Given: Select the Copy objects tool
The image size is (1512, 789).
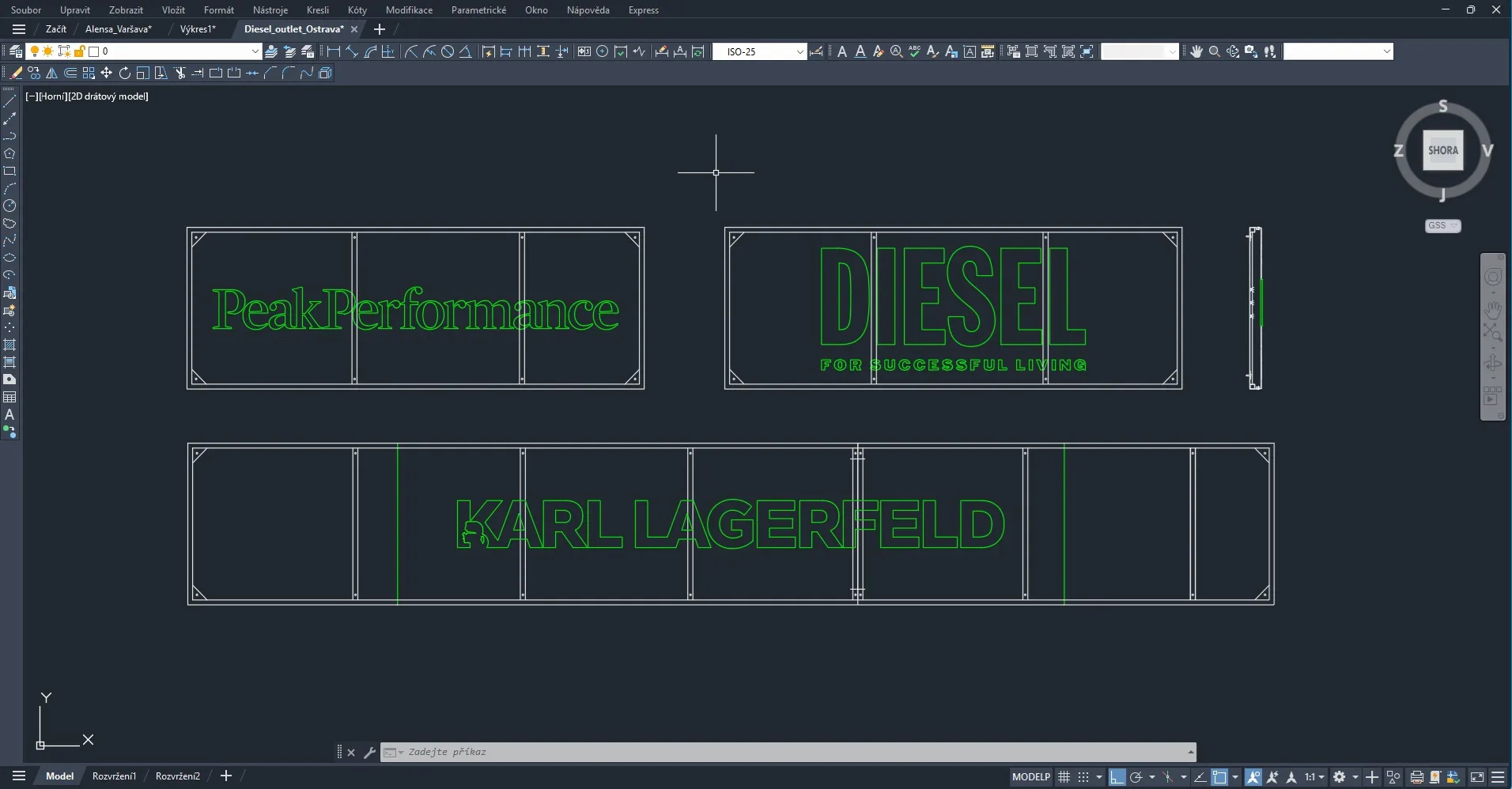Looking at the screenshot, I should [33, 73].
